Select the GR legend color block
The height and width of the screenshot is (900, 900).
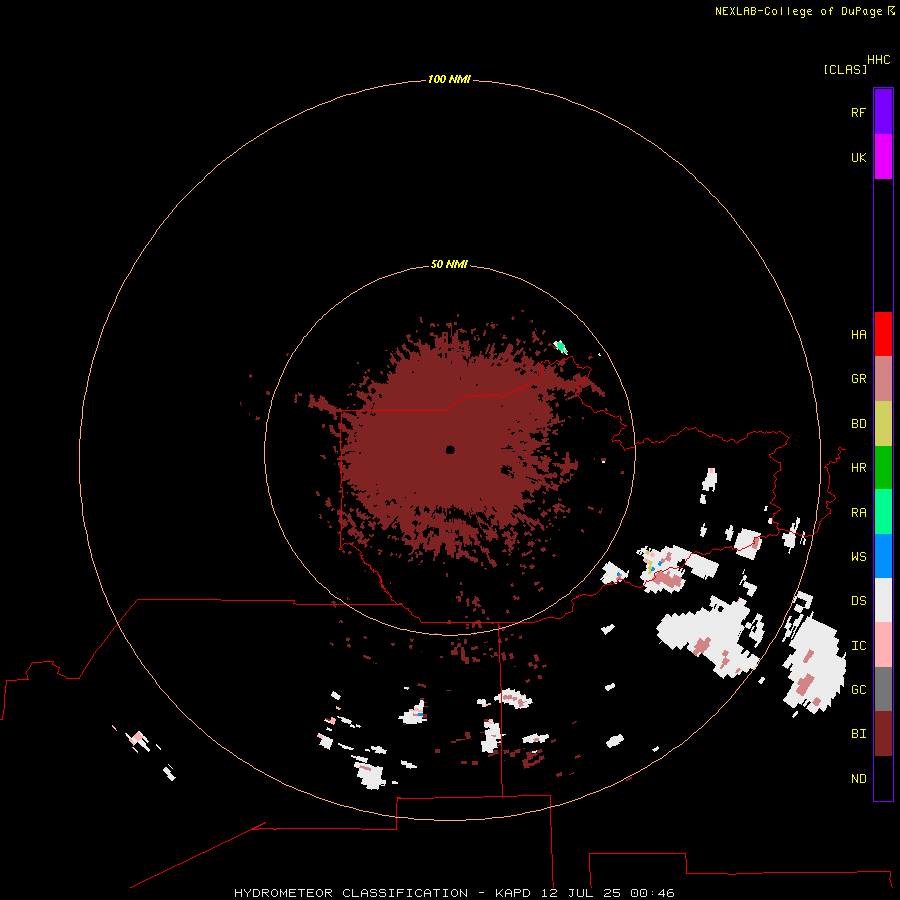point(883,379)
